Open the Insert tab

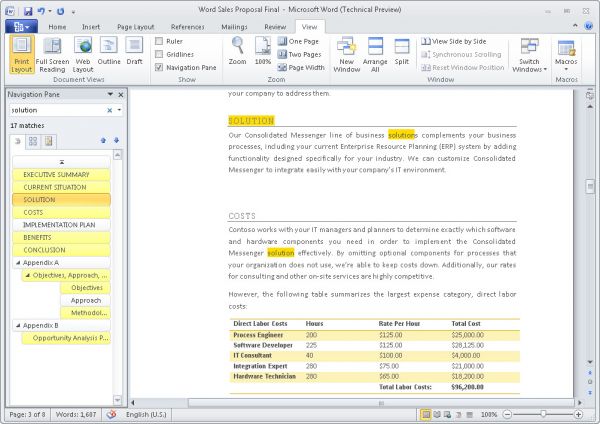(91, 27)
